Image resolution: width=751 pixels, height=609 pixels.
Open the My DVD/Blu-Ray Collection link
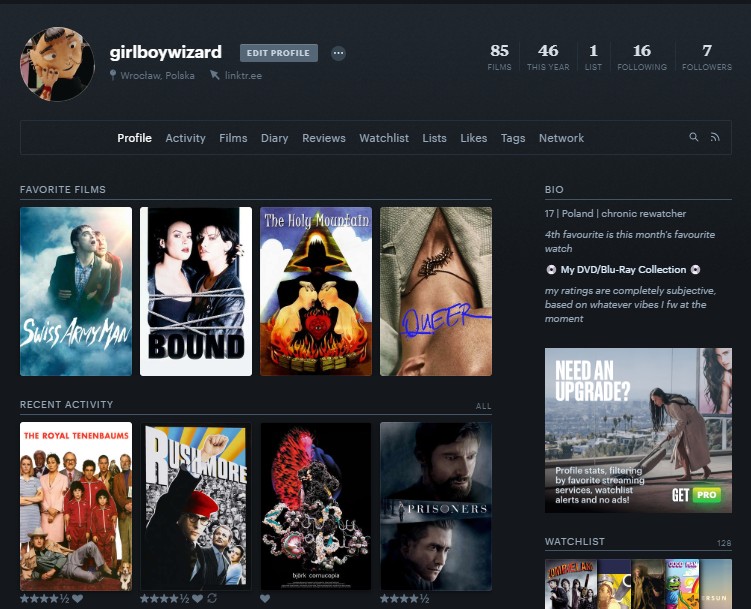(623, 270)
